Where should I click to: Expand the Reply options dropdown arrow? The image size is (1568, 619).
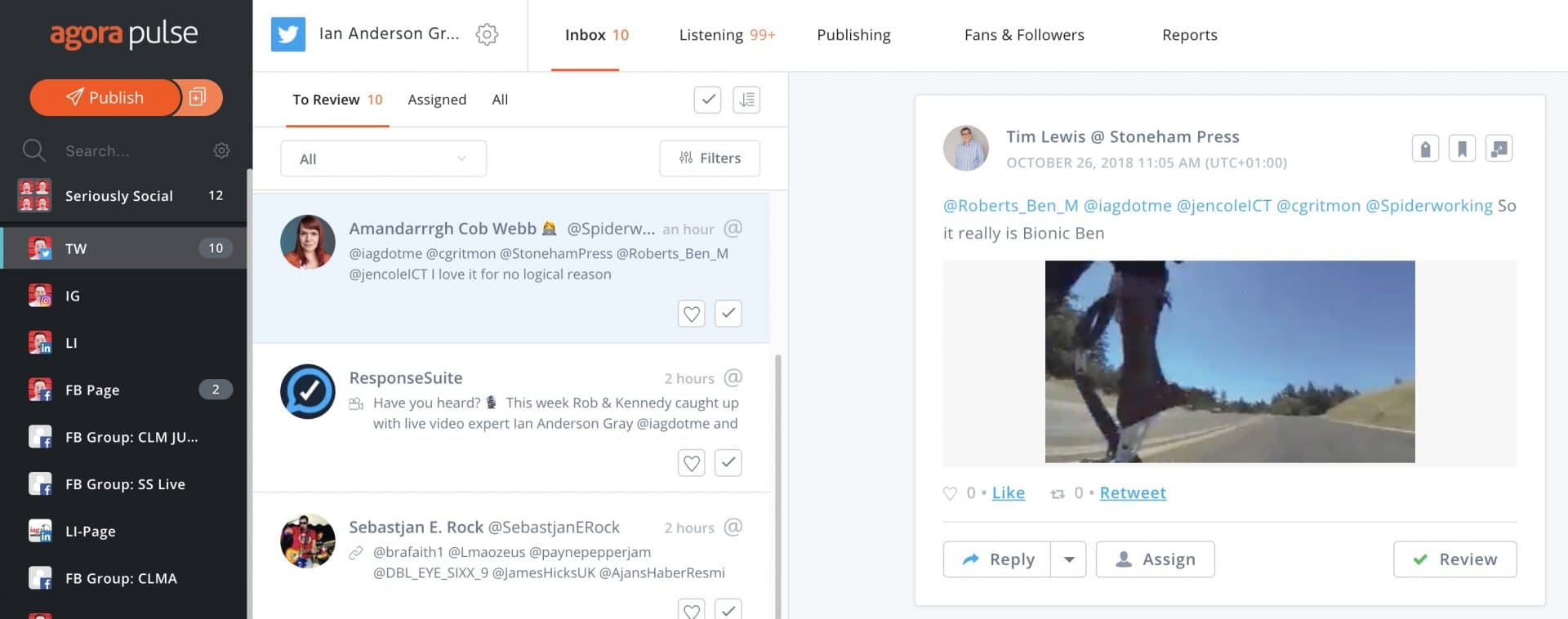(1068, 559)
